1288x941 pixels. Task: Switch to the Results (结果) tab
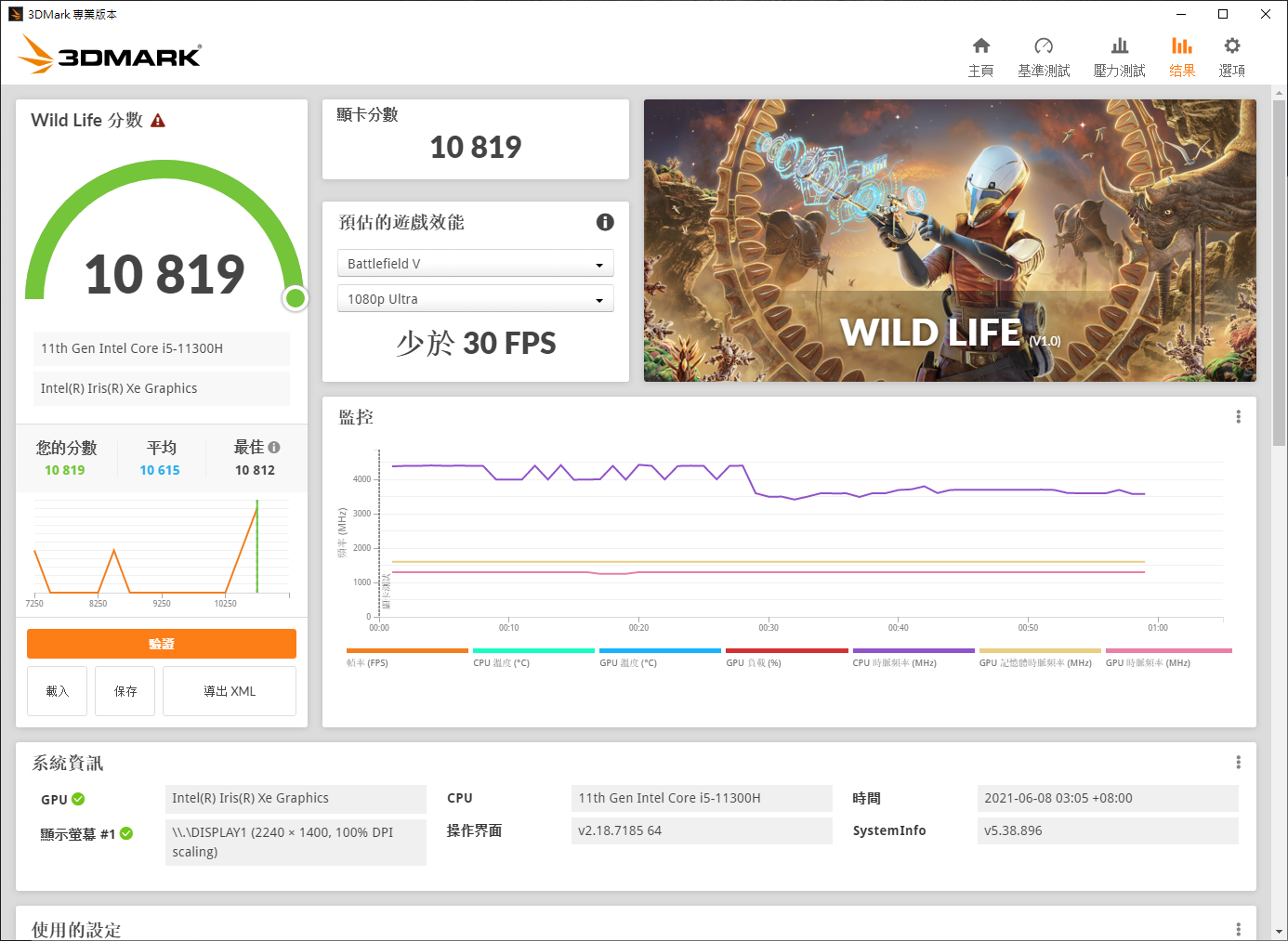pos(1181,56)
